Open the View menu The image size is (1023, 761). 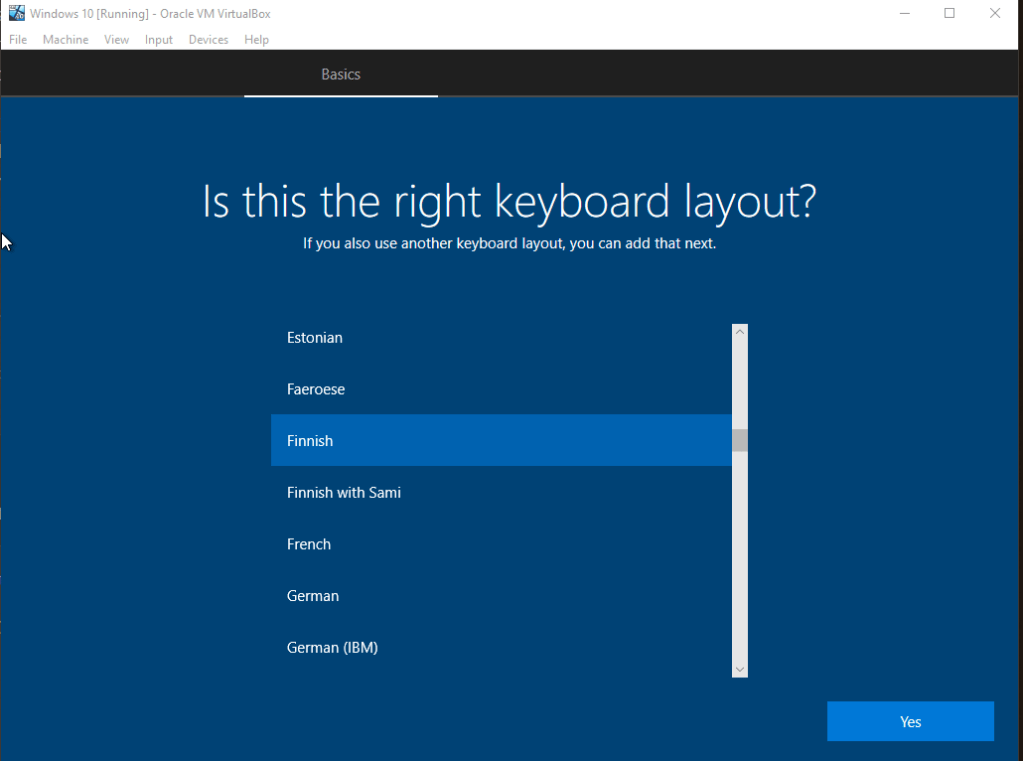(117, 40)
